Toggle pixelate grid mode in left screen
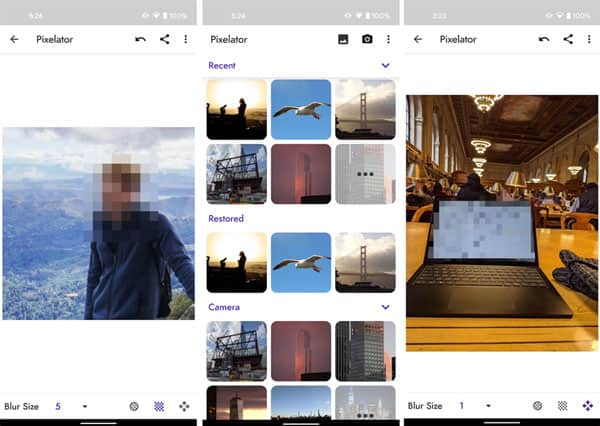 tap(158, 407)
